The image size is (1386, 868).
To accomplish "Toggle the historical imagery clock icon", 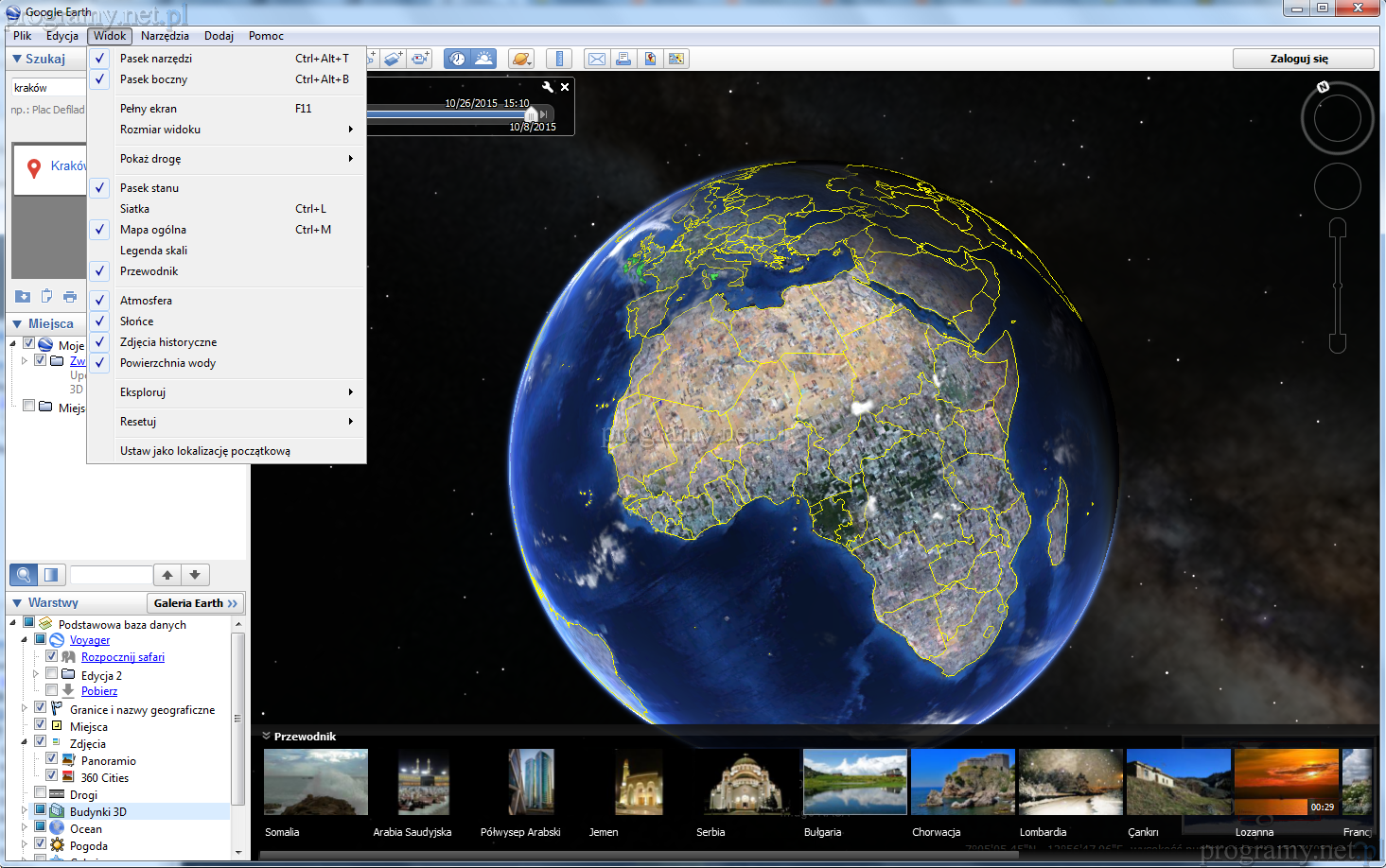I will (458, 59).
